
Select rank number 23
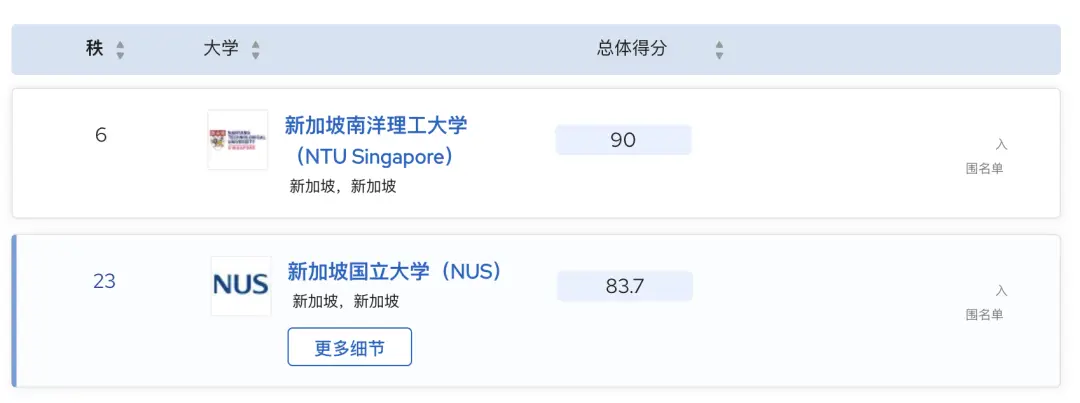tap(104, 281)
